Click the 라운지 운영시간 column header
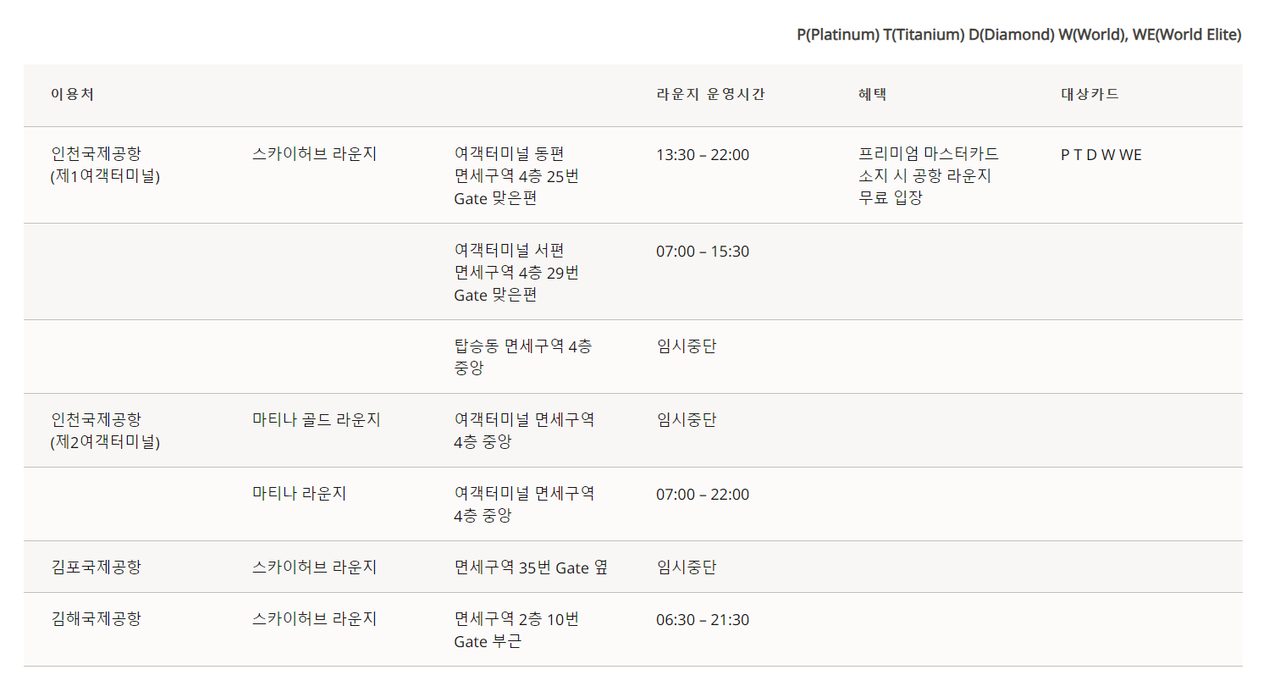 click(711, 95)
